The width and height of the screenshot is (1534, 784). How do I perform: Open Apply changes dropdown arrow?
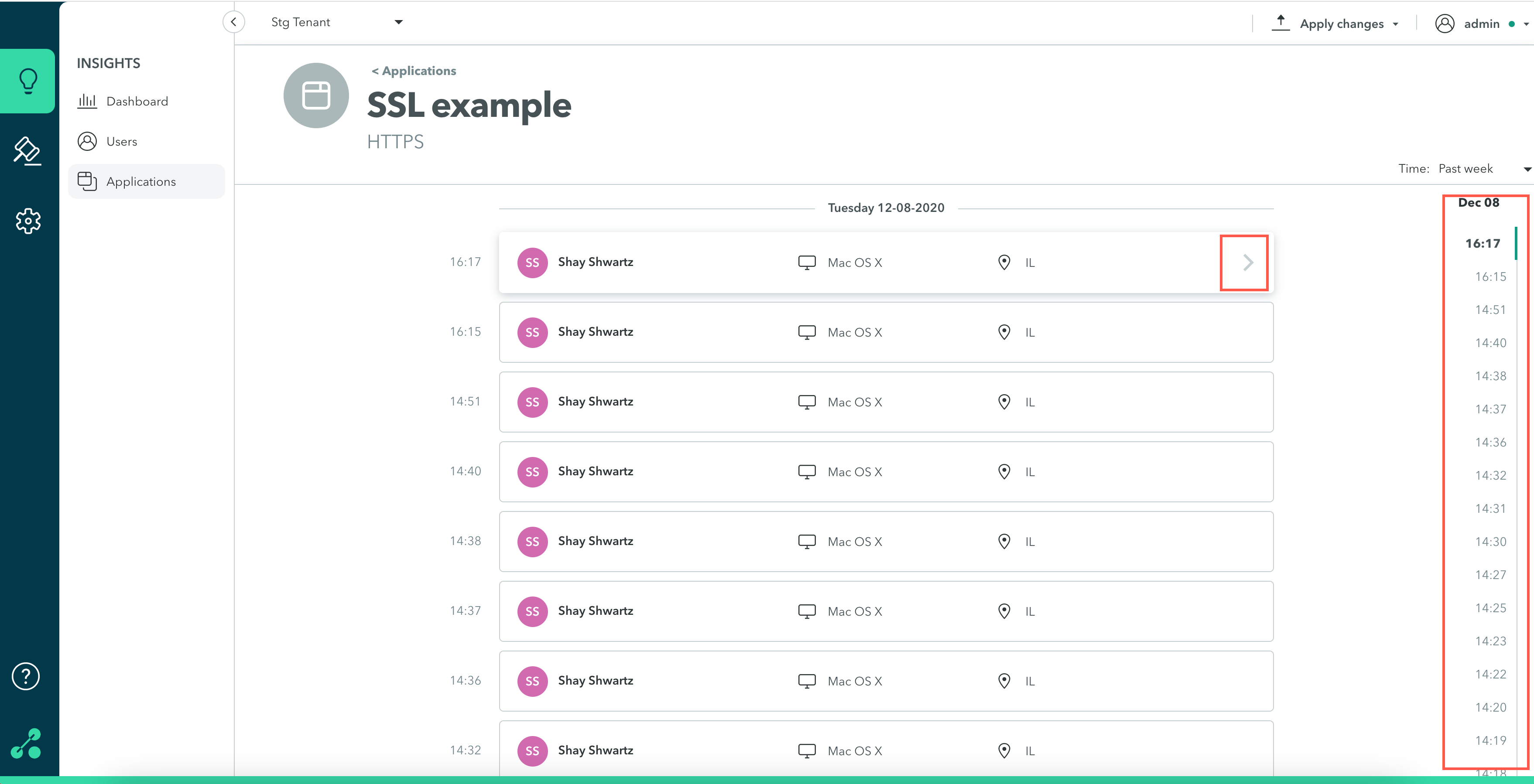[x=1395, y=24]
